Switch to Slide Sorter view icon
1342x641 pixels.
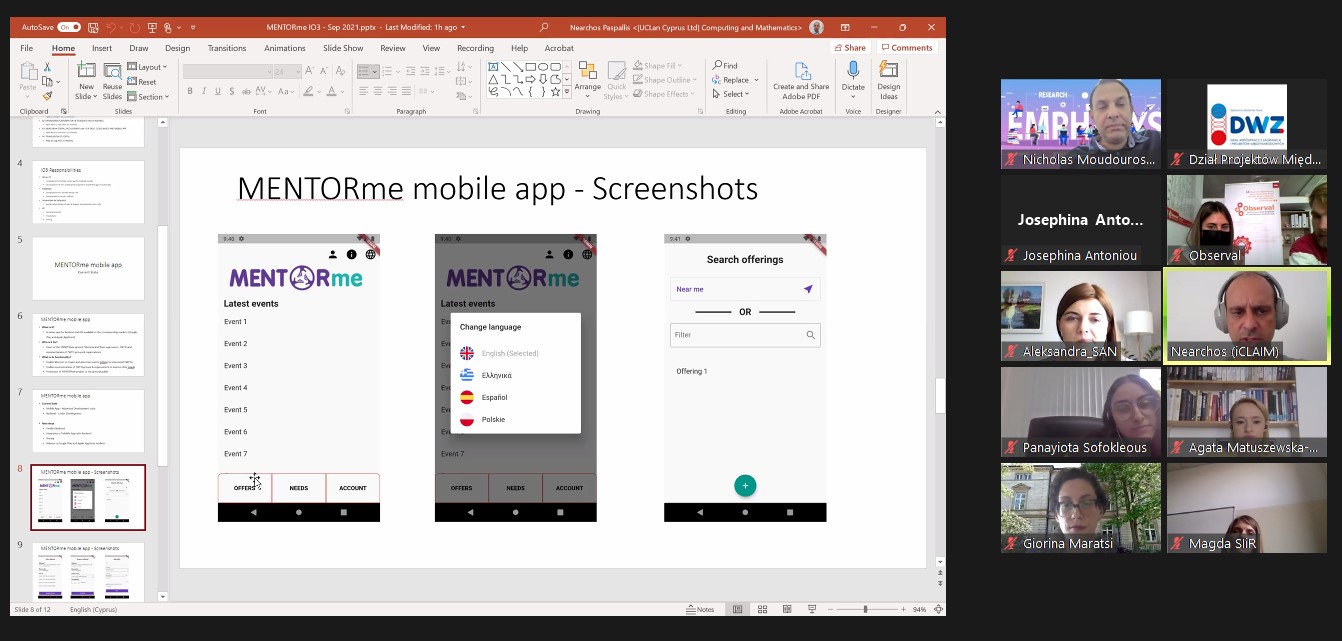click(x=762, y=609)
